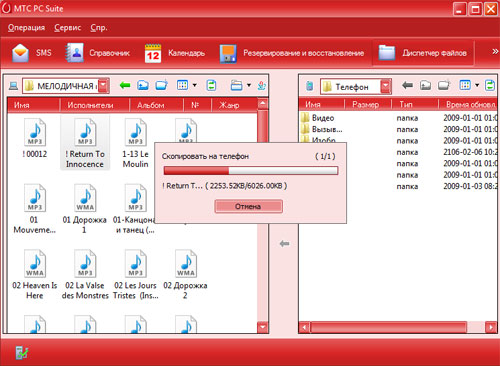Open the Сервис menu
Viewport: 500px width, 366px height.
coord(68,28)
